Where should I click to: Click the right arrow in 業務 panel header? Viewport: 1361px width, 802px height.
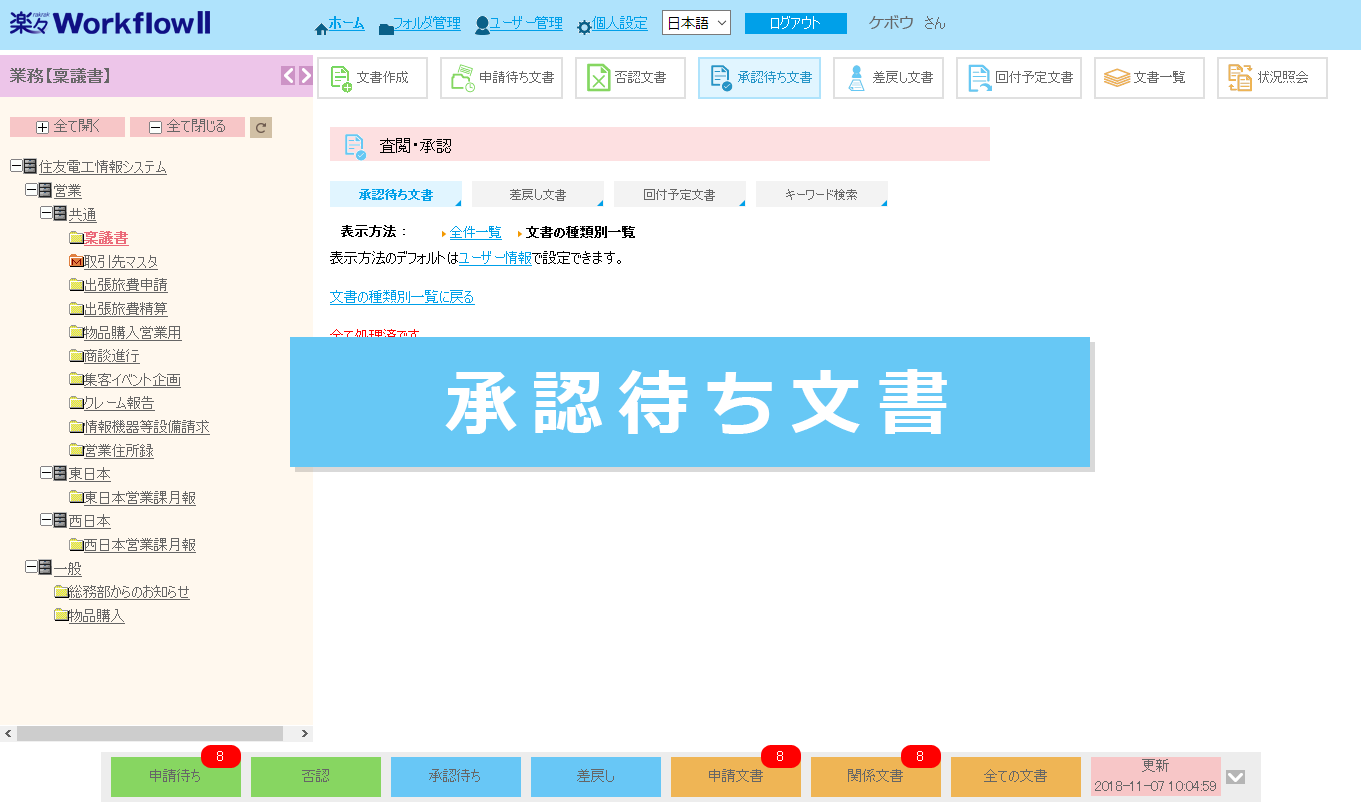305,76
